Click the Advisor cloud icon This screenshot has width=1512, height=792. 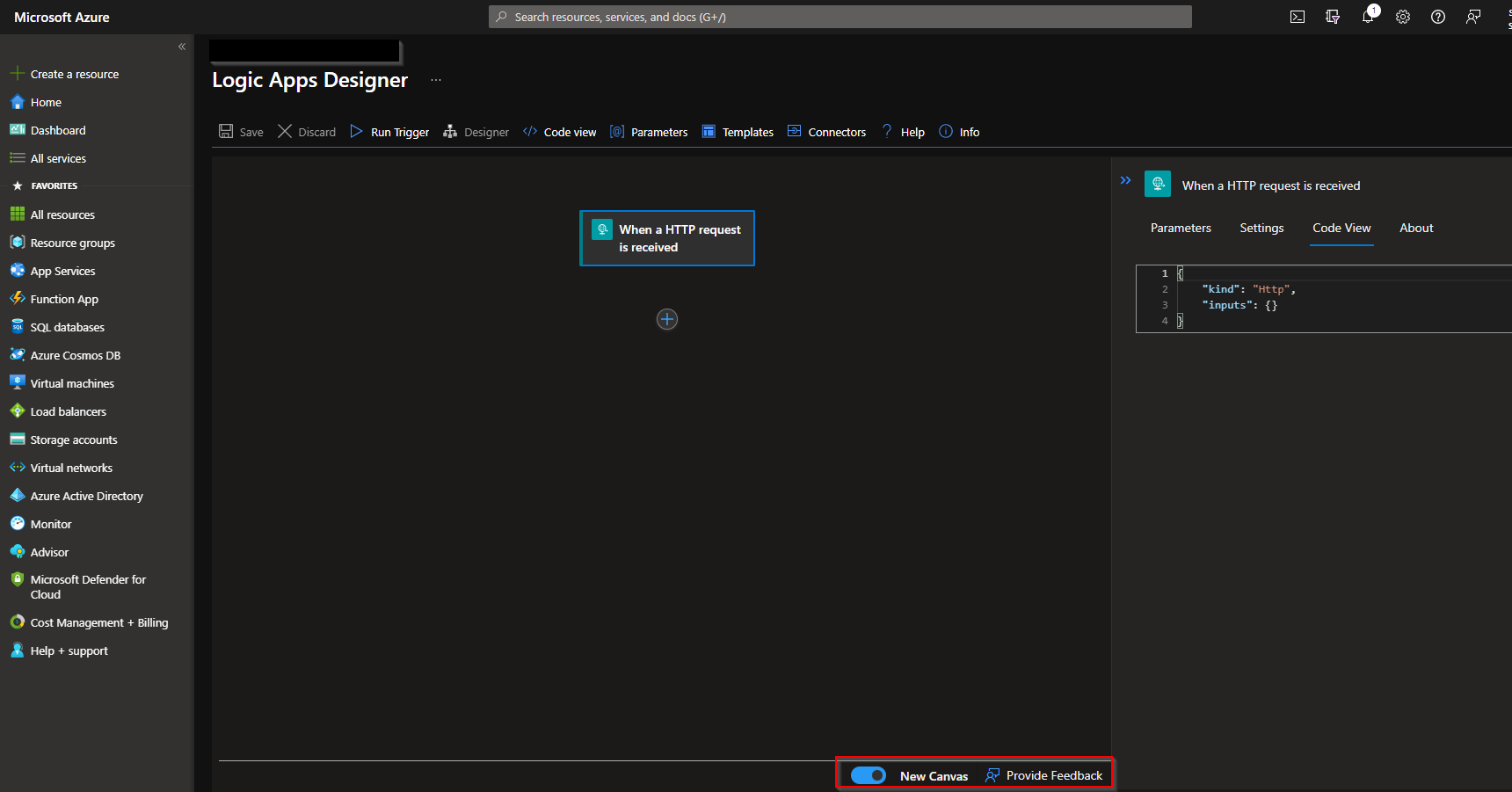pos(17,552)
